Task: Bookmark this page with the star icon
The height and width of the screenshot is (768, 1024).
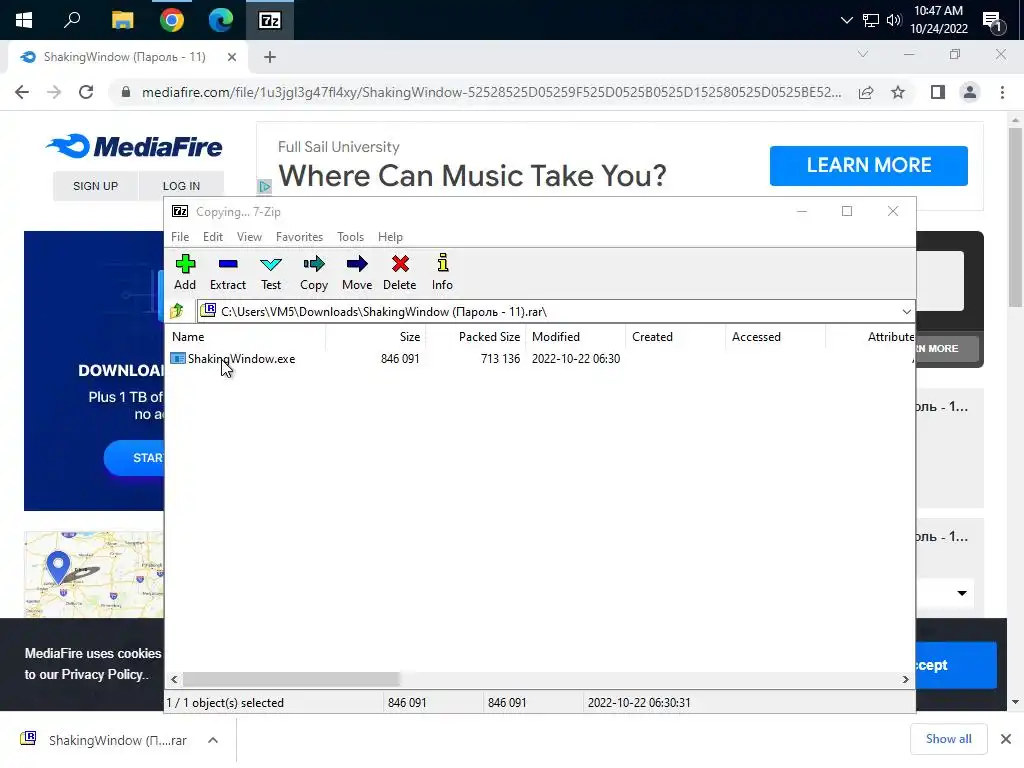Action: tap(898, 92)
